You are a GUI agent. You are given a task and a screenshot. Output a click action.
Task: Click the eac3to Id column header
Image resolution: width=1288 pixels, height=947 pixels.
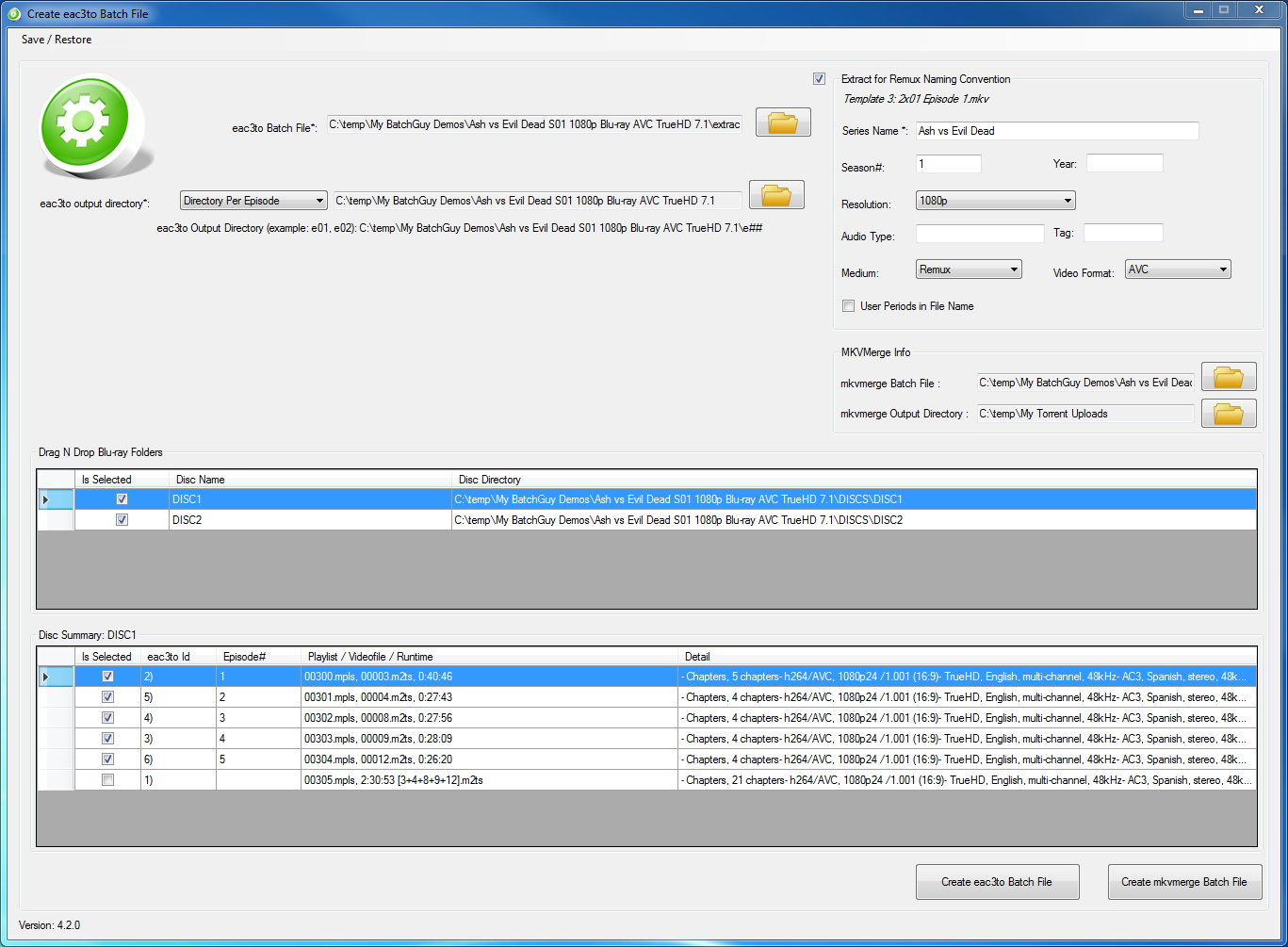(x=178, y=657)
